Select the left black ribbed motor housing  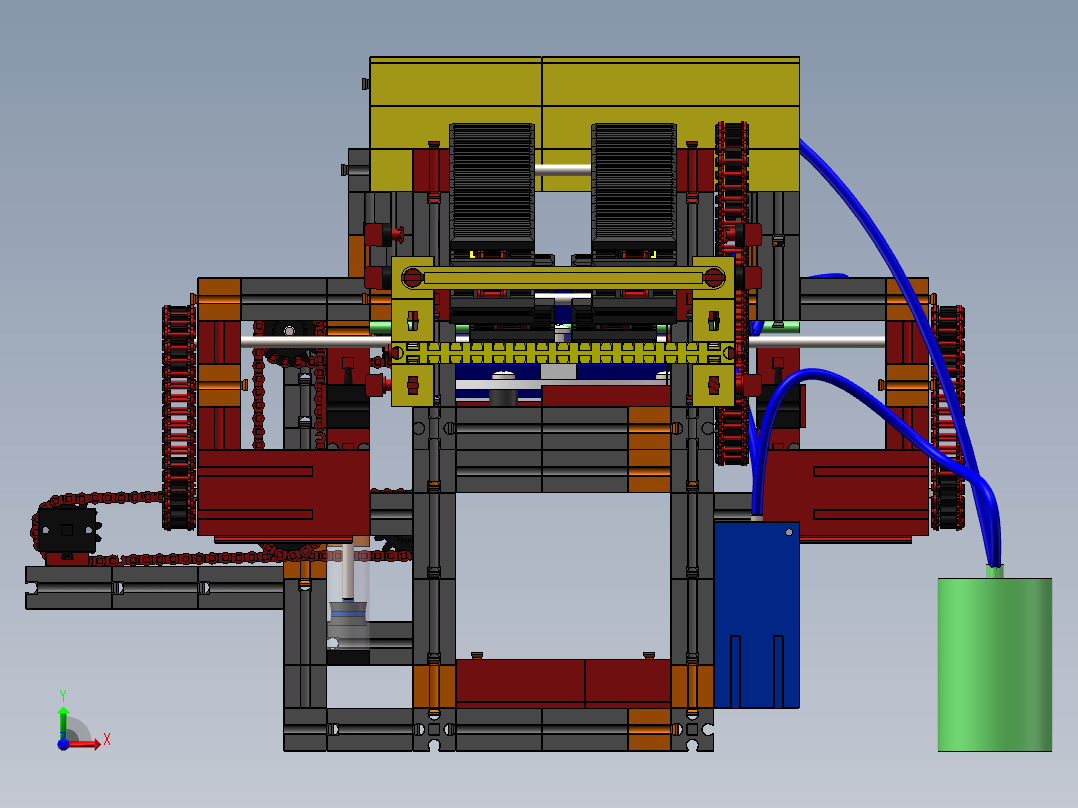[492, 187]
